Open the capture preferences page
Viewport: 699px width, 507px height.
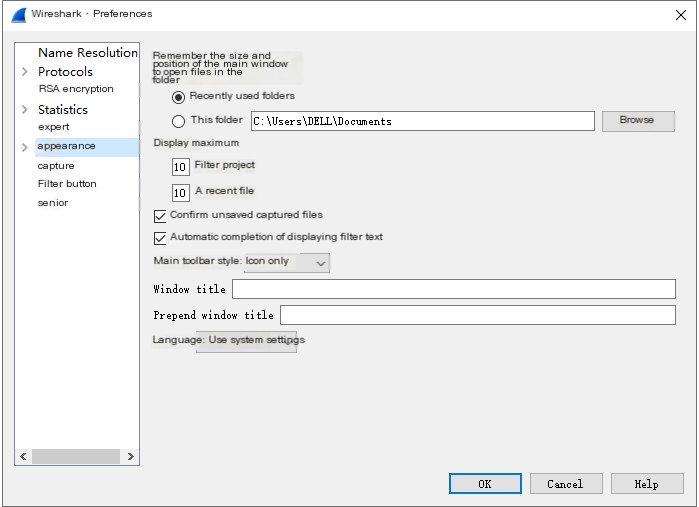(56, 166)
